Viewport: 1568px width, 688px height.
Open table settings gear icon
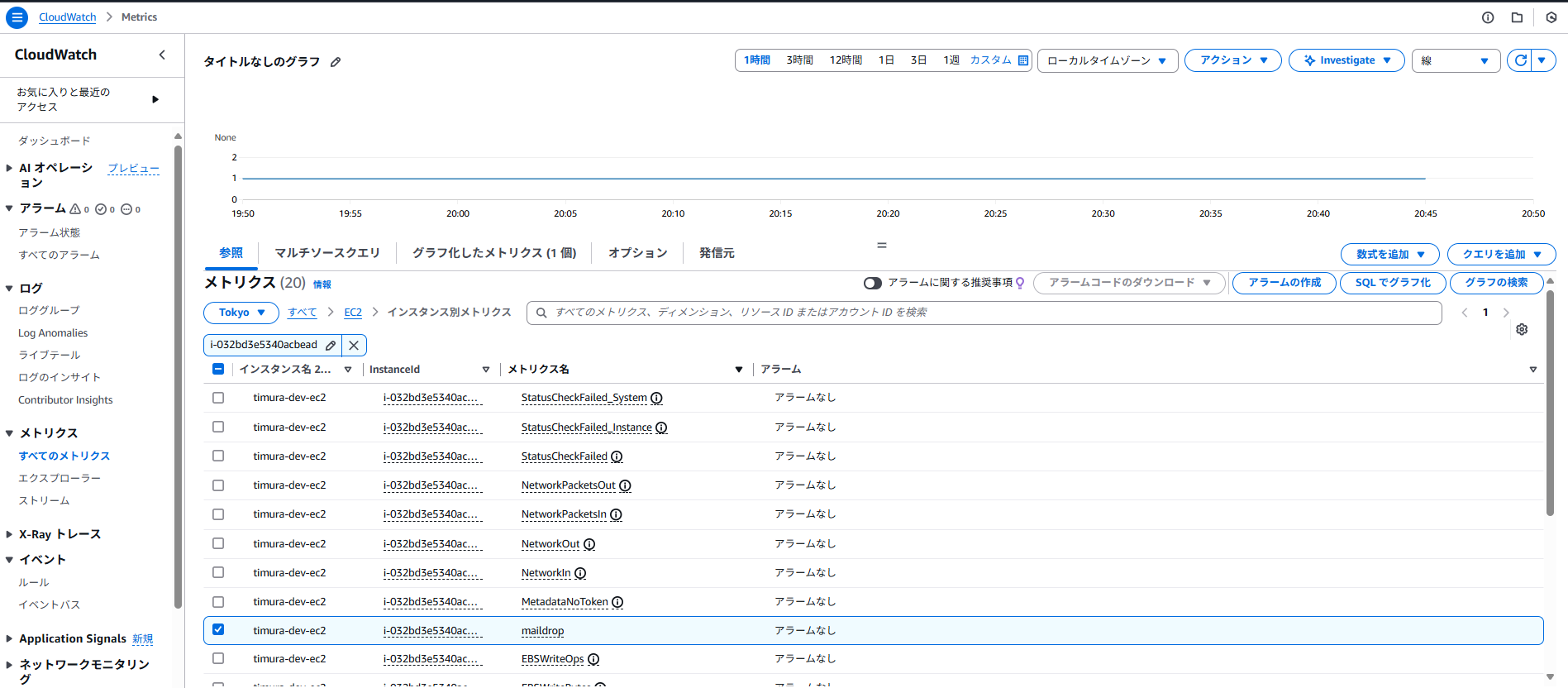click(1522, 329)
